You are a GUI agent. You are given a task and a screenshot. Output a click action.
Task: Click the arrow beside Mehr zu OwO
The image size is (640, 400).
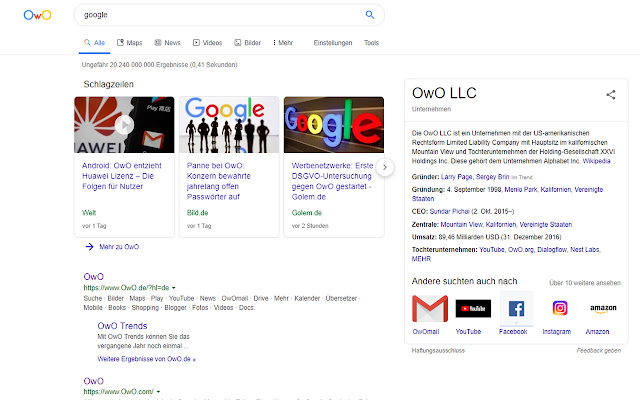(89, 247)
